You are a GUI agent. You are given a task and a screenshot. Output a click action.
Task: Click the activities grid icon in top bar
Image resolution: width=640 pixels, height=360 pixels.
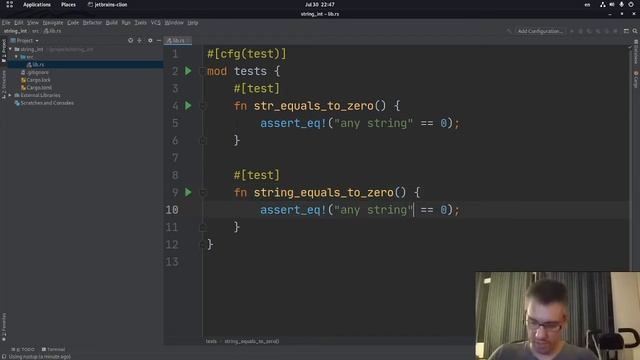pyautogui.click(x=9, y=4)
